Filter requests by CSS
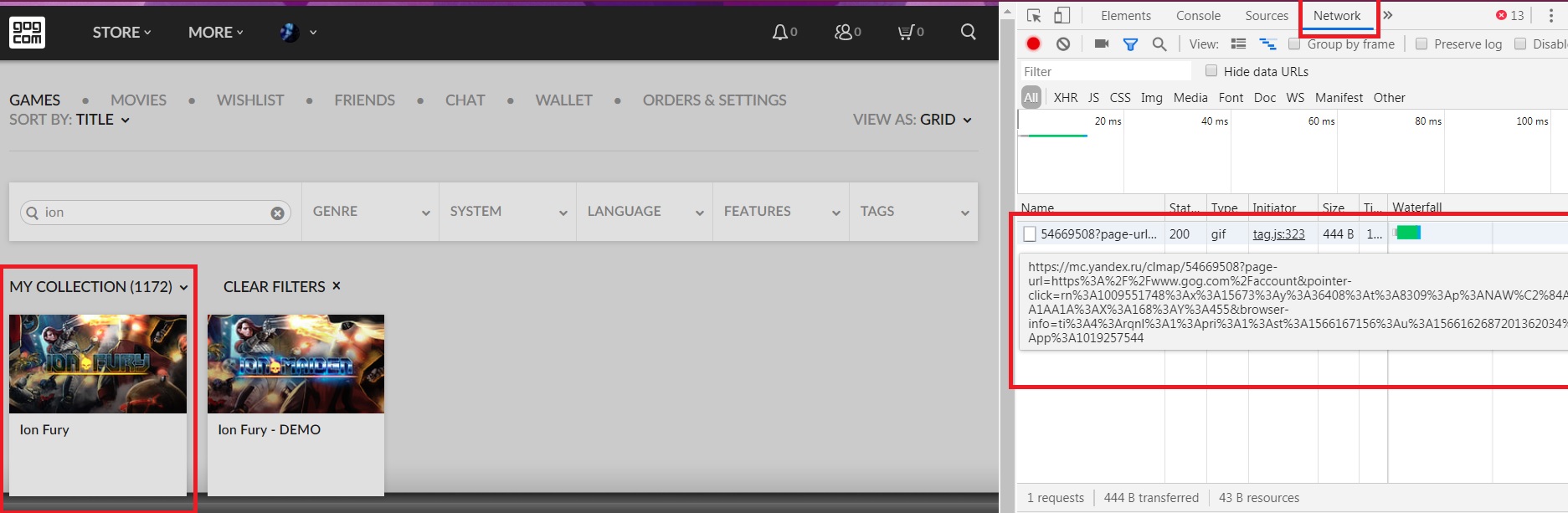Image resolution: width=1568 pixels, height=513 pixels. [1120, 98]
